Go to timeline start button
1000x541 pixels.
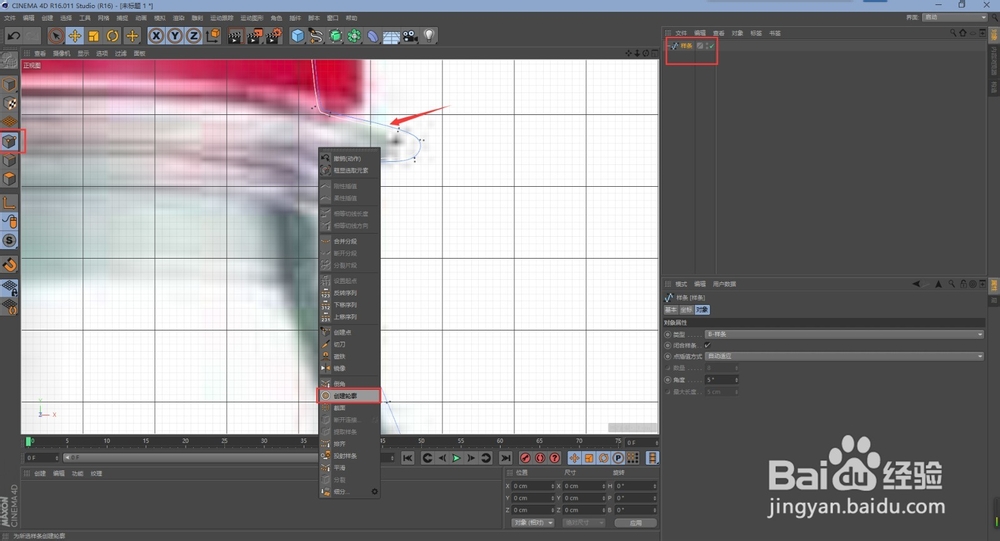point(408,458)
